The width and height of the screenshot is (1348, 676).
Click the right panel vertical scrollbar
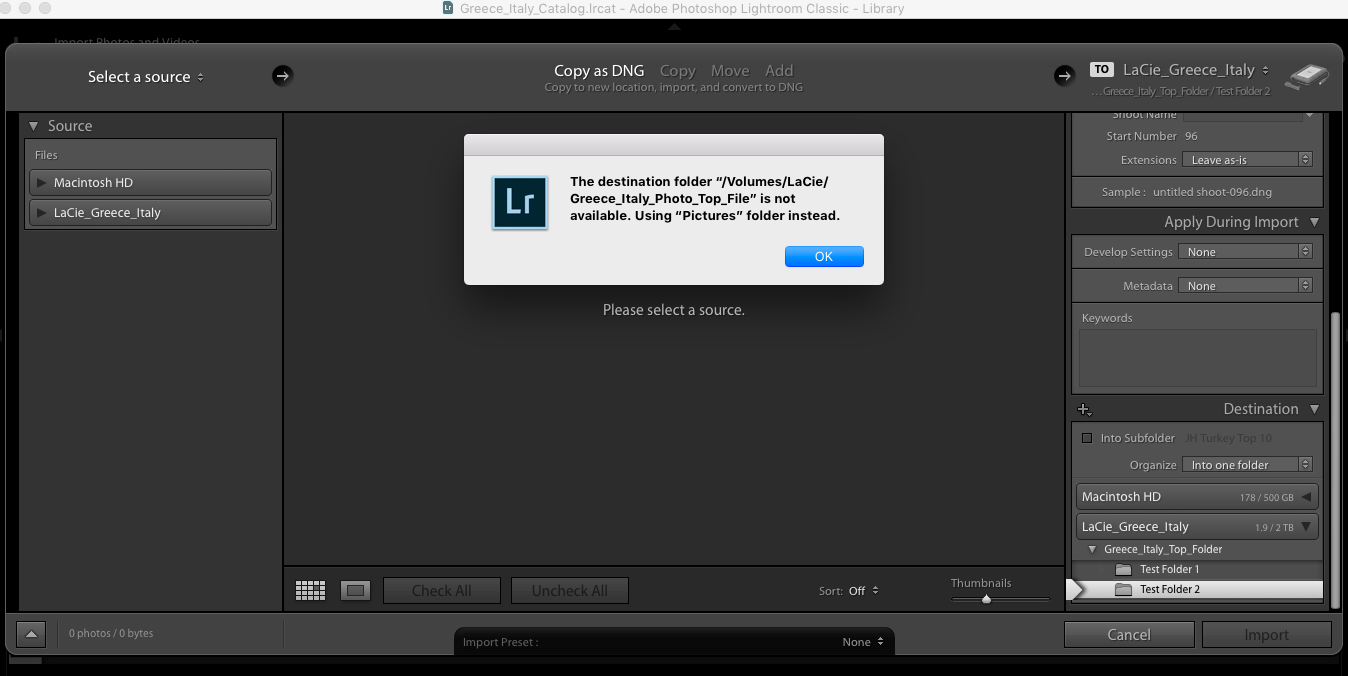(1334, 460)
